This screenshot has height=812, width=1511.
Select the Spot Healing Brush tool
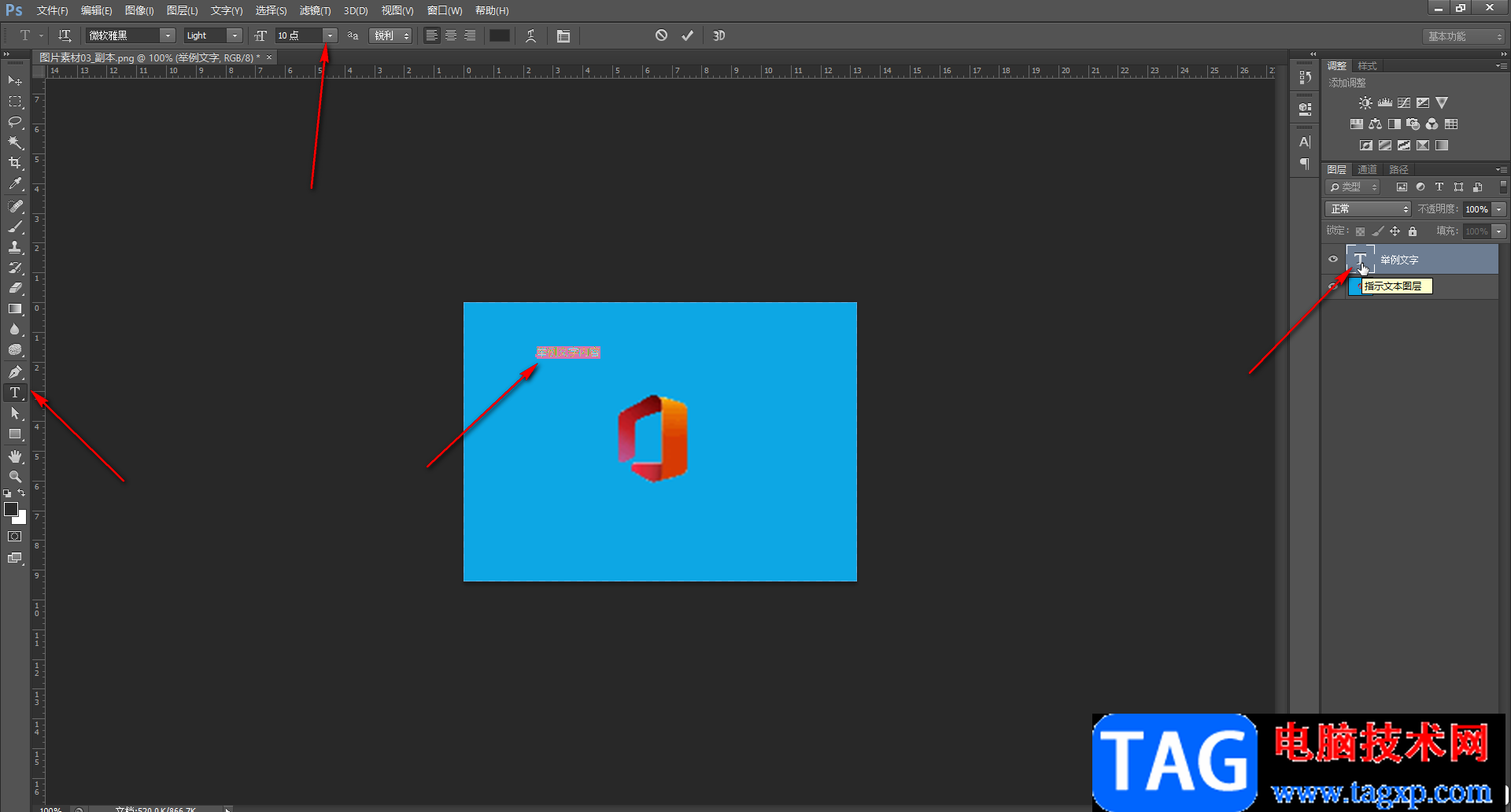click(15, 206)
